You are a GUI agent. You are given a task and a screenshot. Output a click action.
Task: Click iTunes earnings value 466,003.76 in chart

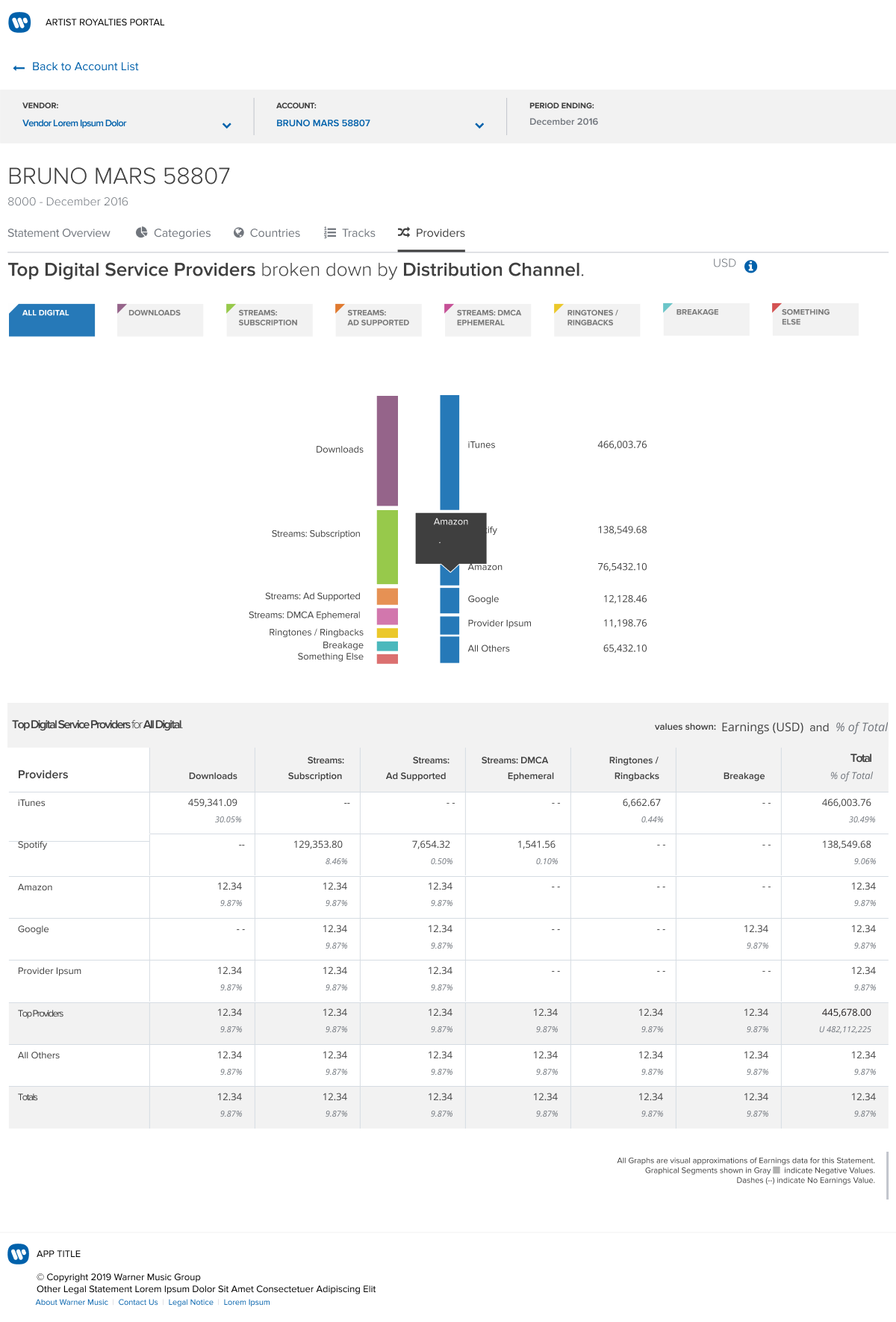click(x=622, y=444)
